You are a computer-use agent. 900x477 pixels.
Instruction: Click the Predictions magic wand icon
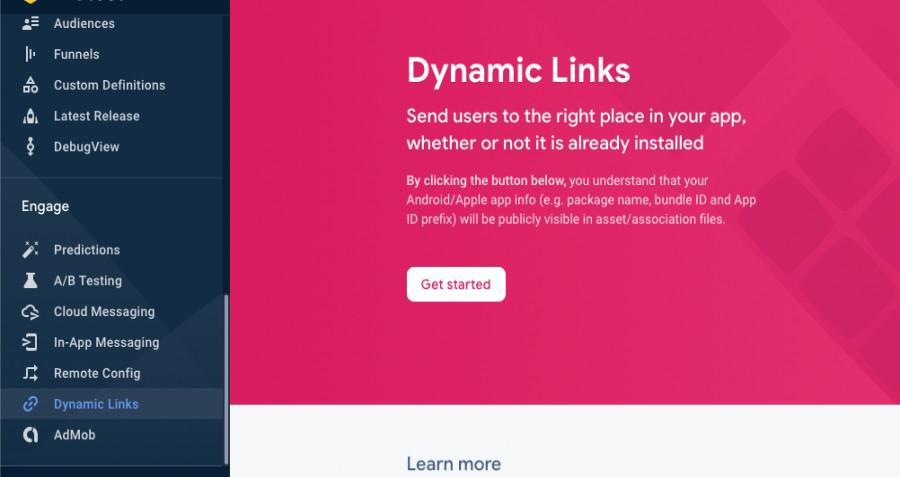(30, 250)
